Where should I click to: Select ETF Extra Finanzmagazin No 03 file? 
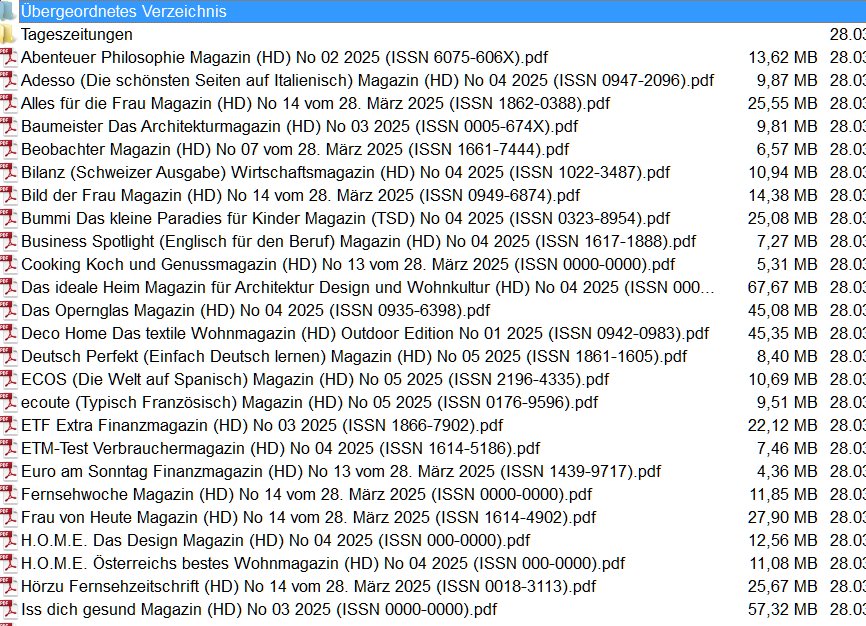point(262,425)
